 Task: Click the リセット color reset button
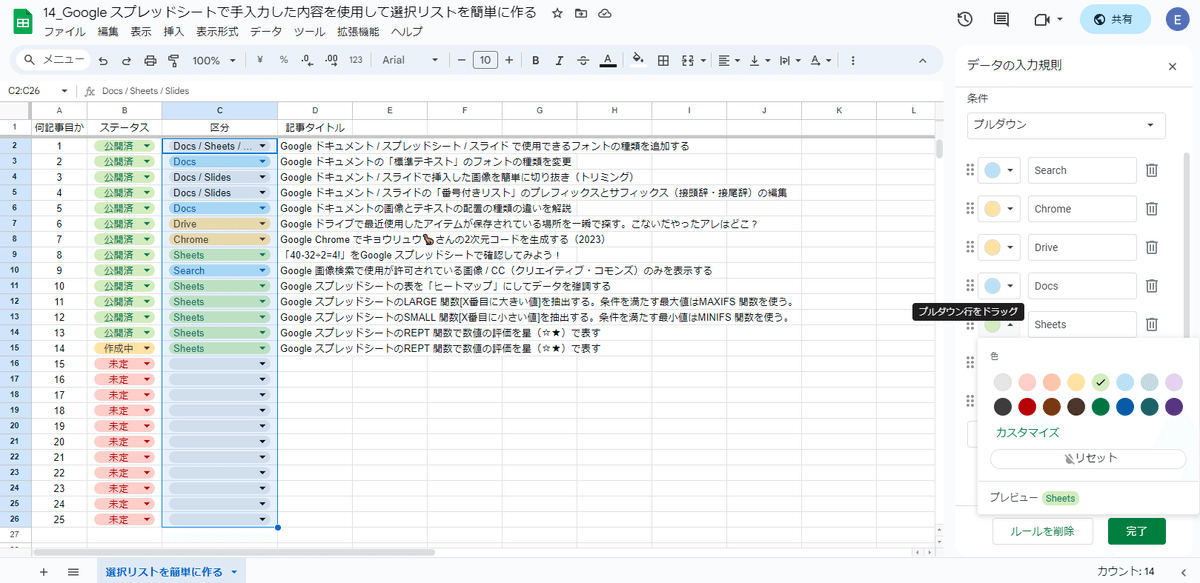tap(1088, 458)
